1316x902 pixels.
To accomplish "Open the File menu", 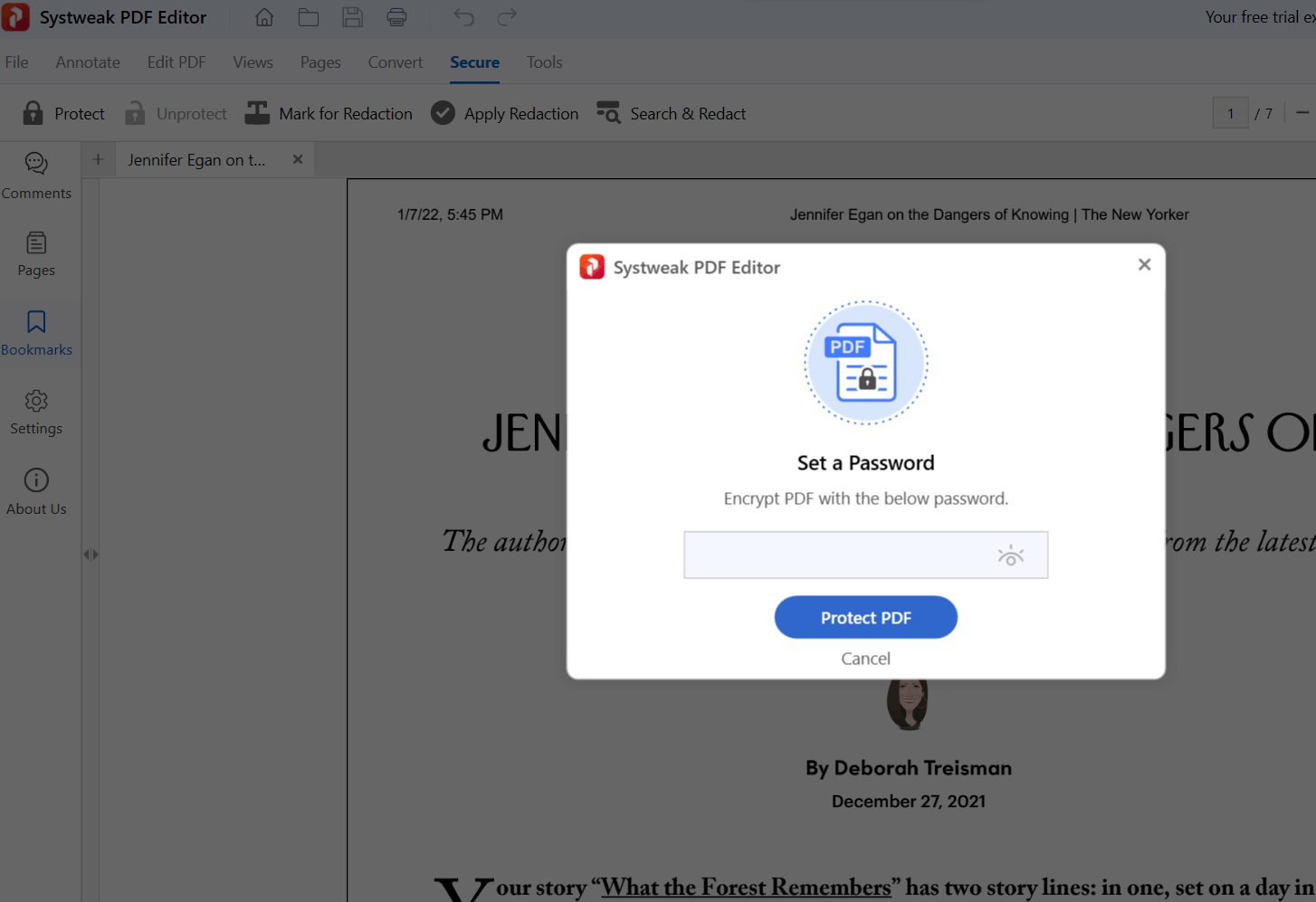I will pyautogui.click(x=17, y=62).
